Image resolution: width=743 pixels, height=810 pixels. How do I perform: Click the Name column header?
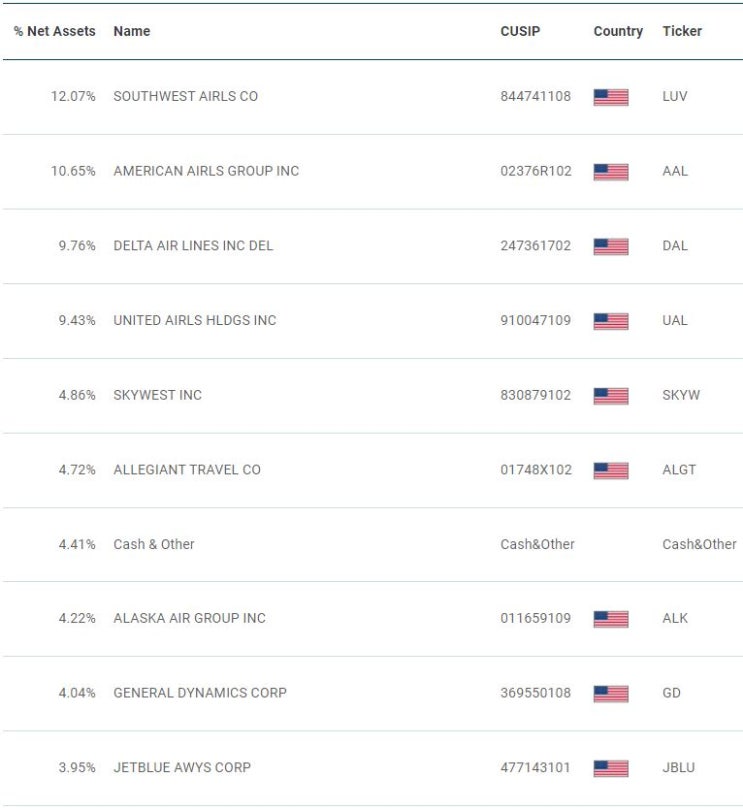[132, 32]
